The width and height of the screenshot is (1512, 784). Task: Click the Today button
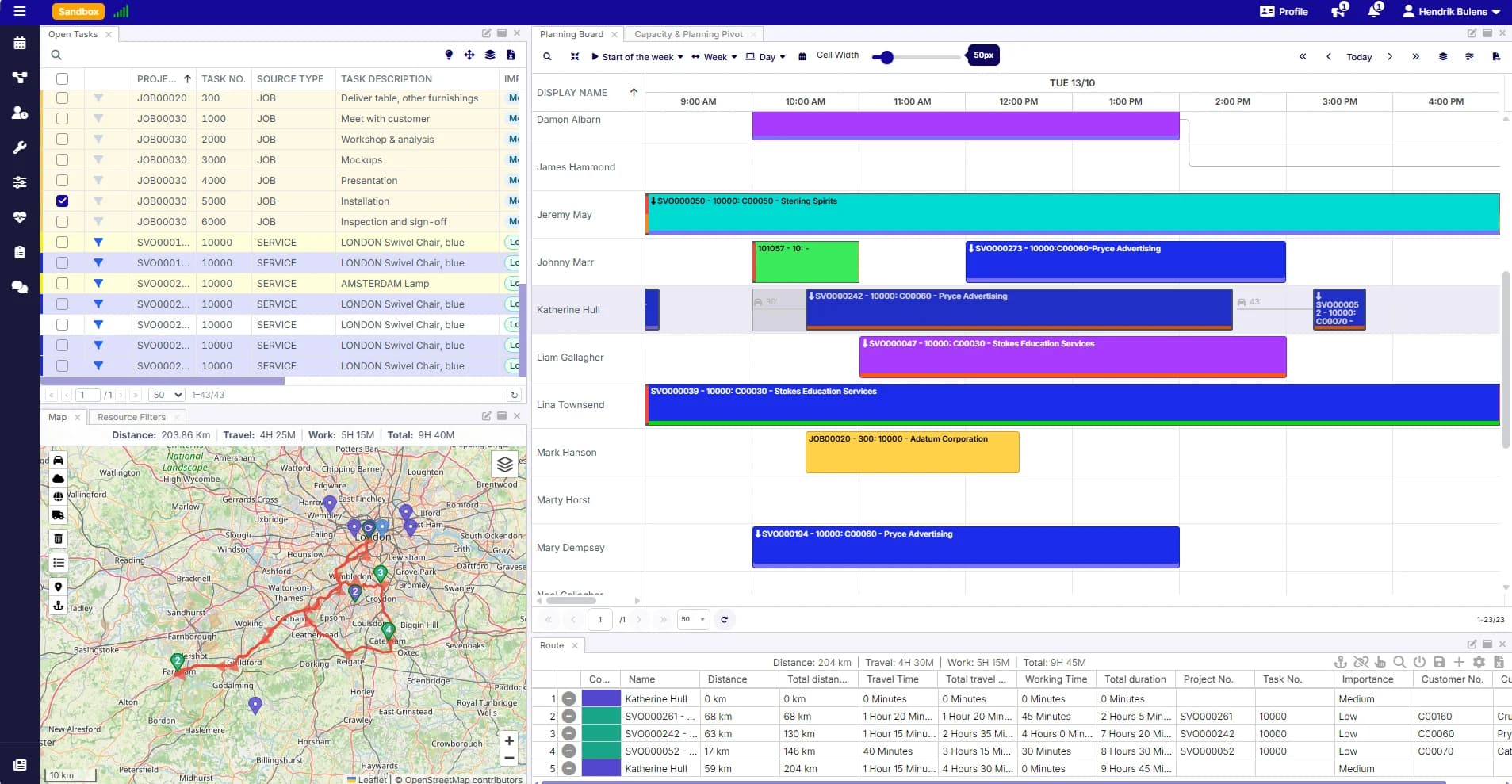click(x=1359, y=57)
